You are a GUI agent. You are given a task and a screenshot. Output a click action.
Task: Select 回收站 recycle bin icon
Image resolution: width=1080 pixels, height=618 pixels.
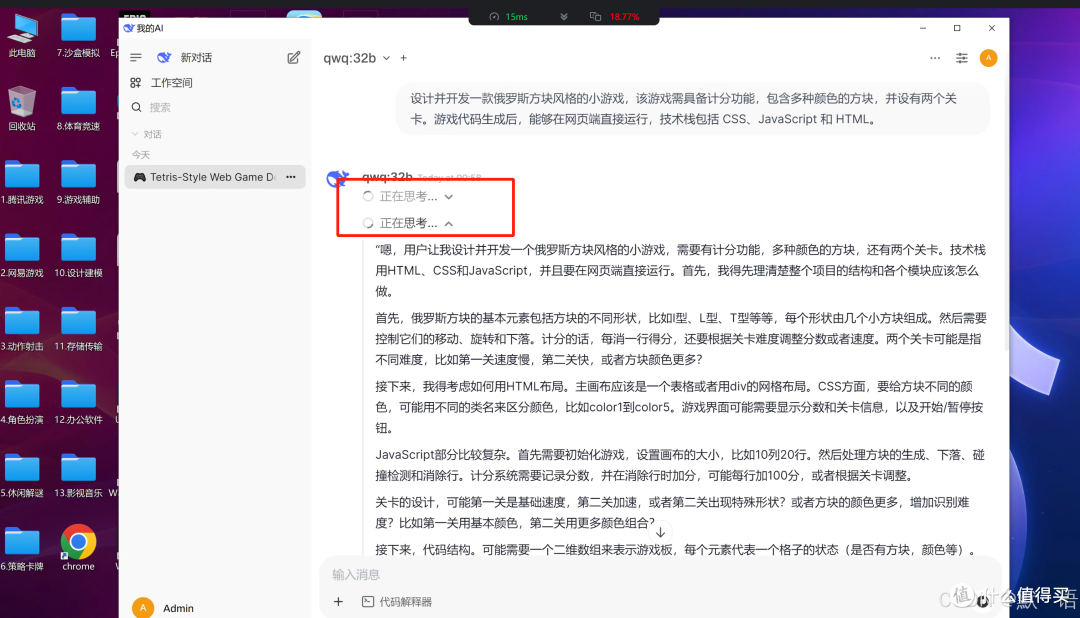[22, 108]
